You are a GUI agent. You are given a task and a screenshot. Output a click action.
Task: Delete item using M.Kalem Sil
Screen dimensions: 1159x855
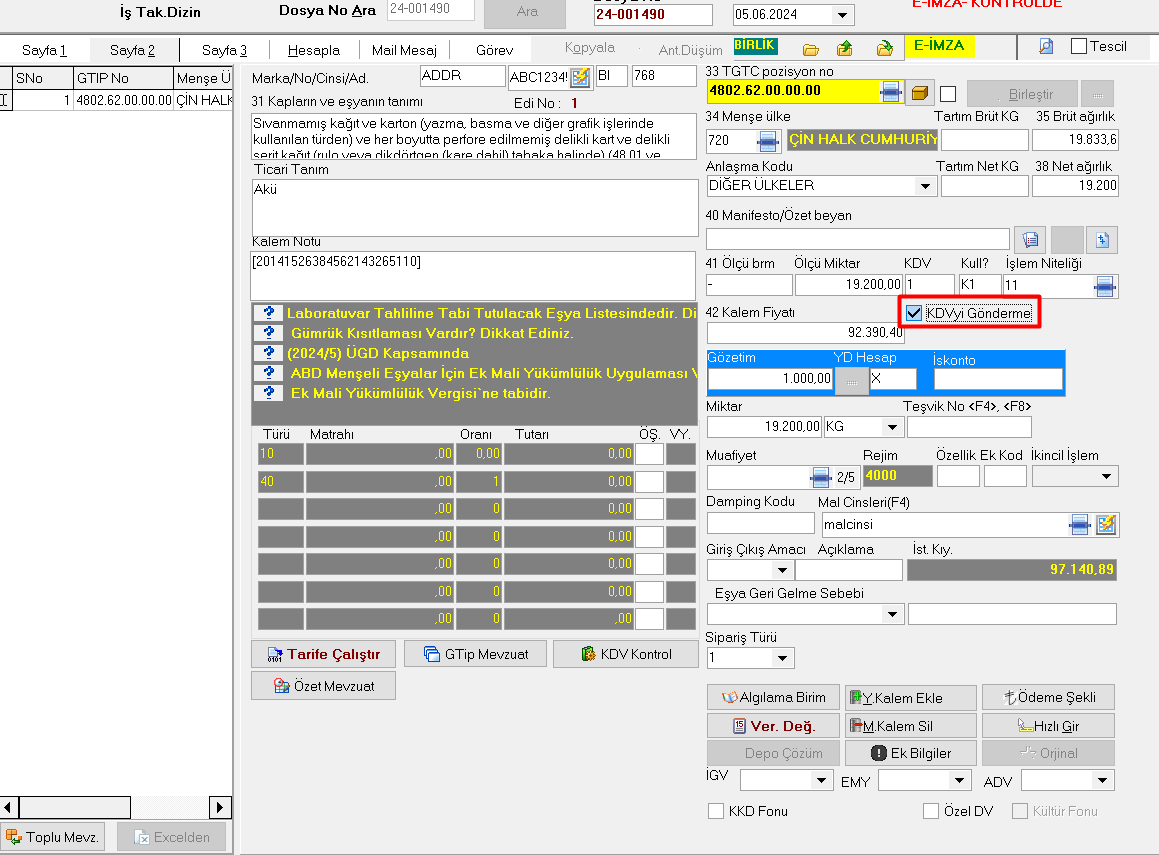coord(911,726)
